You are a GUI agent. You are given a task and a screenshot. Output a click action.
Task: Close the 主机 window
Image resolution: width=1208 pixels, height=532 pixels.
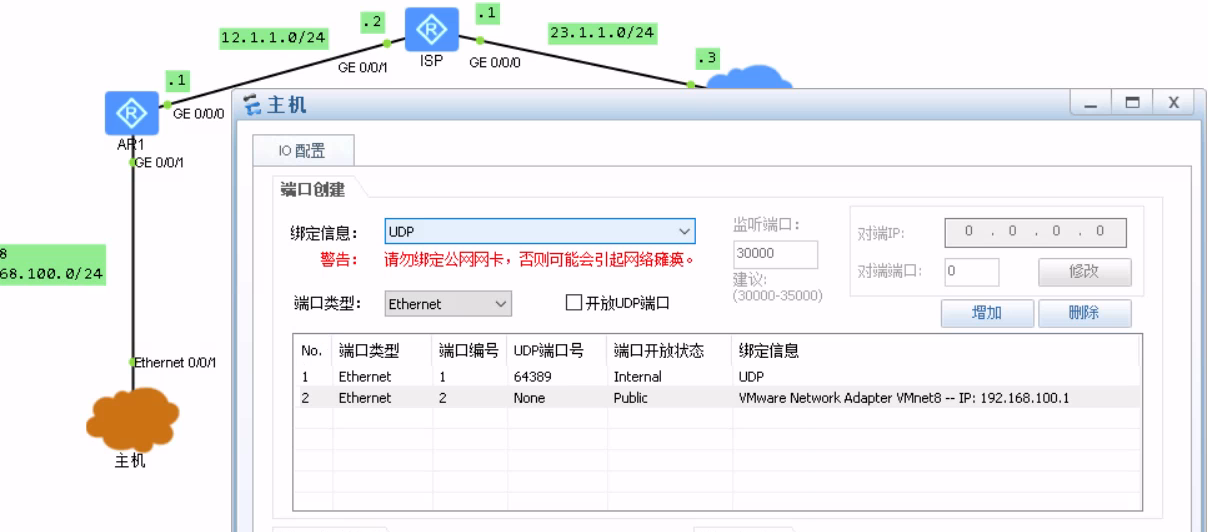click(1173, 104)
